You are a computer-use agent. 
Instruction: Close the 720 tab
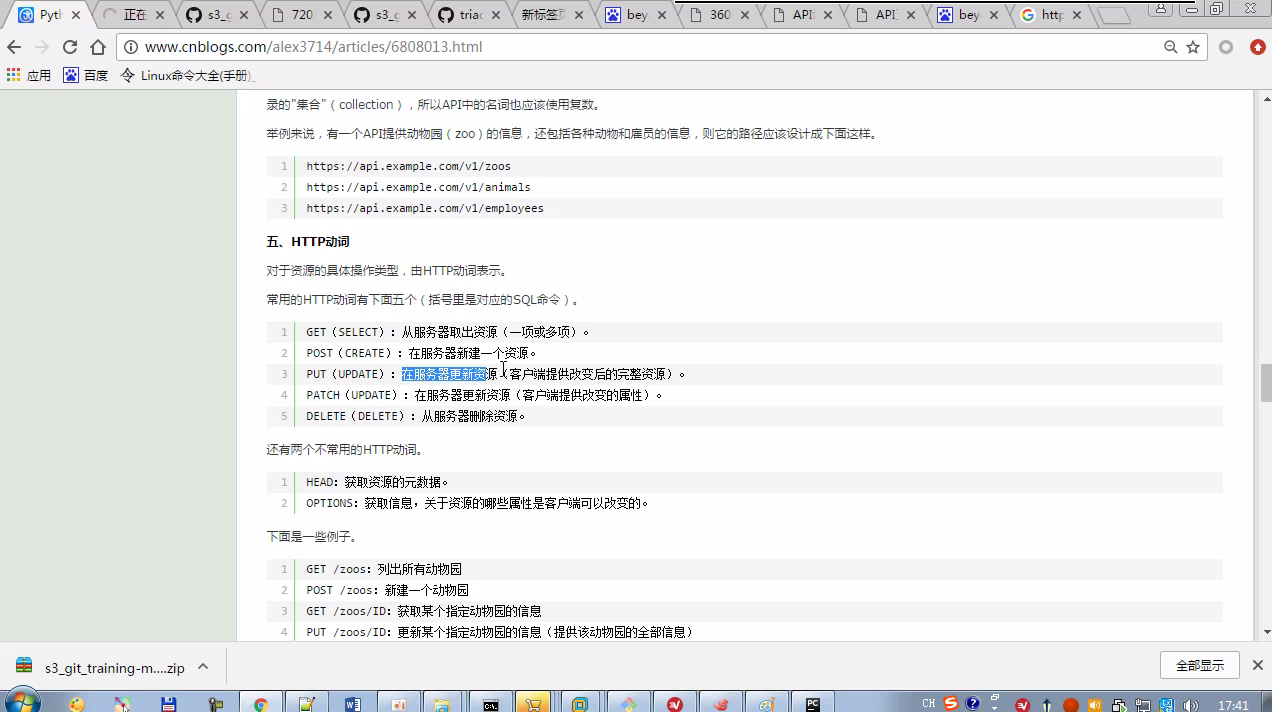tap(328, 16)
